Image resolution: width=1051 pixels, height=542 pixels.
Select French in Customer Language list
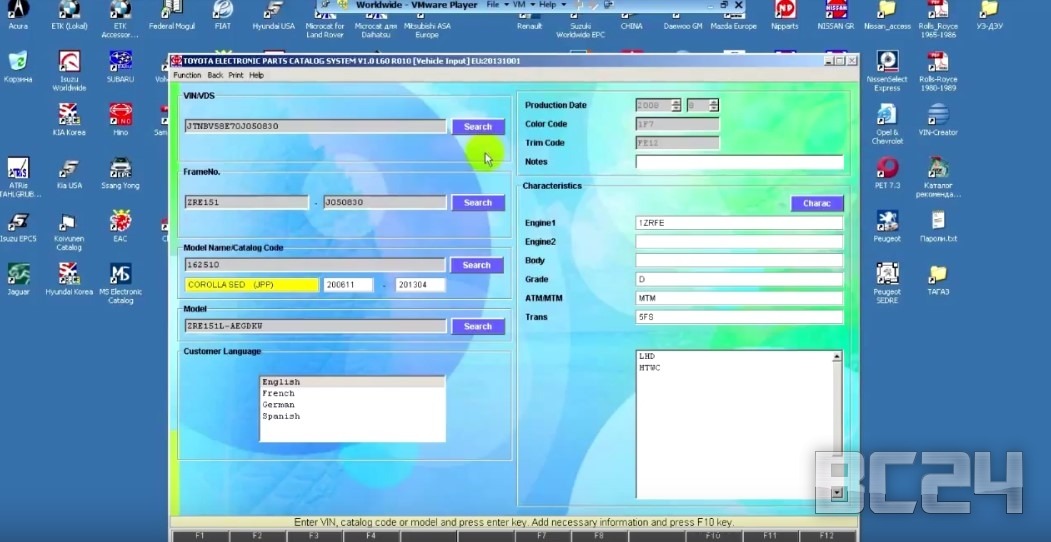[278, 394]
